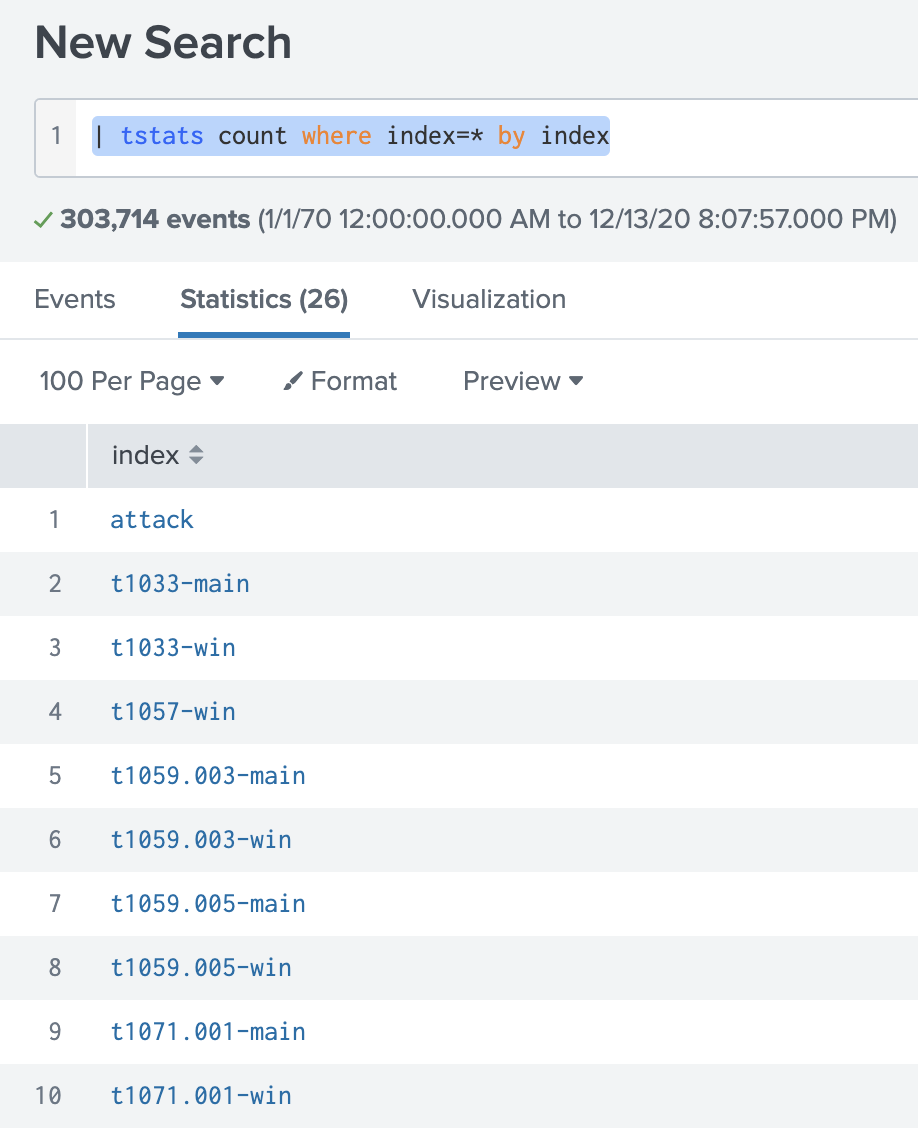This screenshot has width=918, height=1140.
Task: Click the green job completed checkmark
Action: click(43, 220)
